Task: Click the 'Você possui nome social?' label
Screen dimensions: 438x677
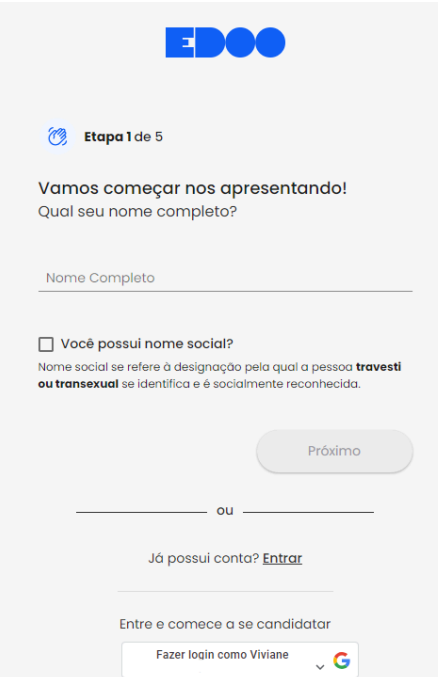Action: point(147,344)
